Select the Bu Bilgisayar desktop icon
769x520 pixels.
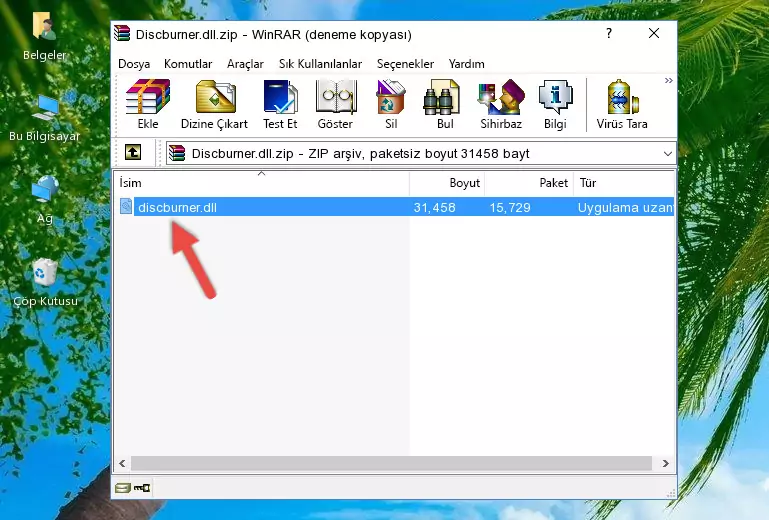(45, 118)
